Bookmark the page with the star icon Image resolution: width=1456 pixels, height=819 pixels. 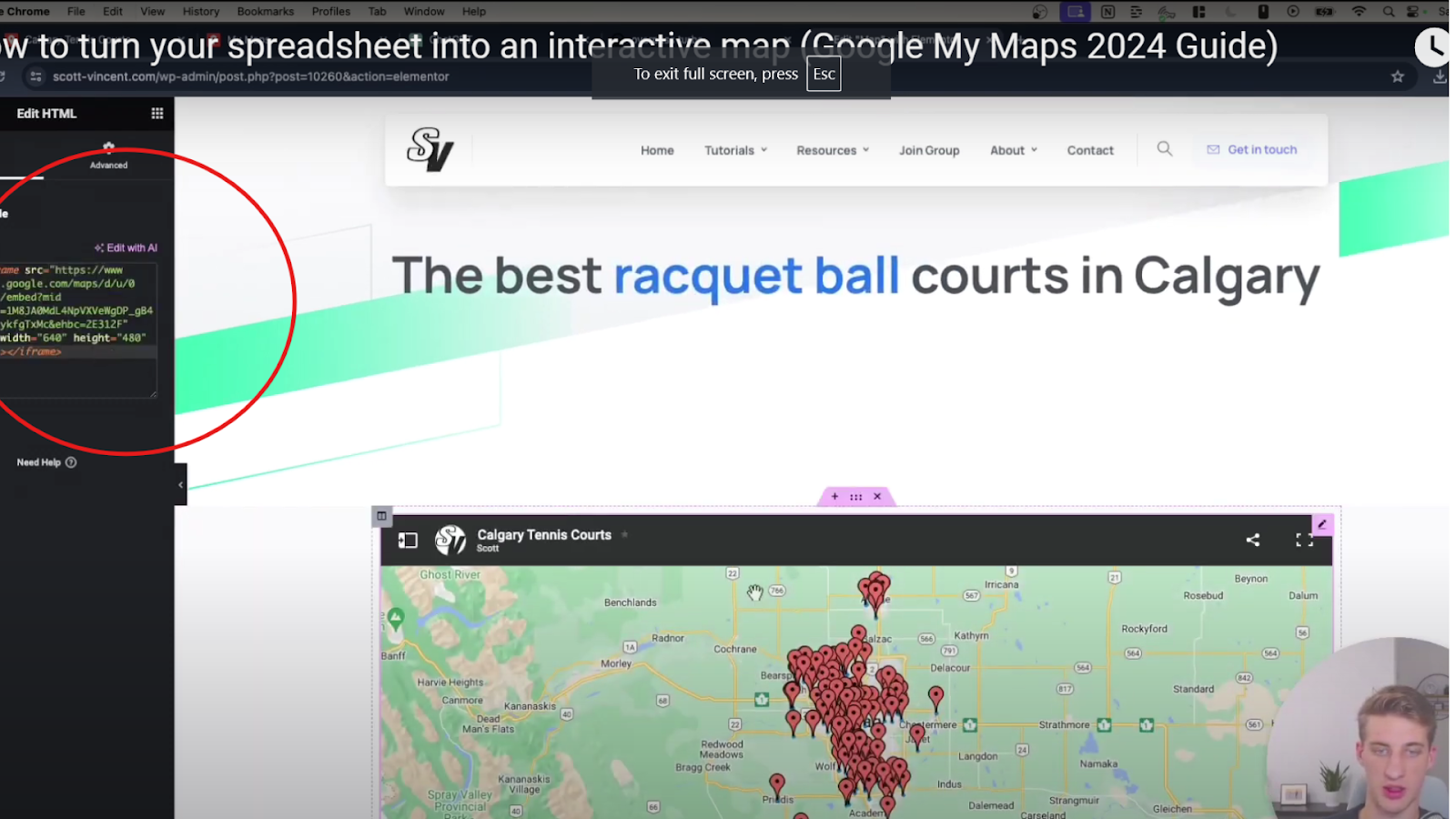1398,76
